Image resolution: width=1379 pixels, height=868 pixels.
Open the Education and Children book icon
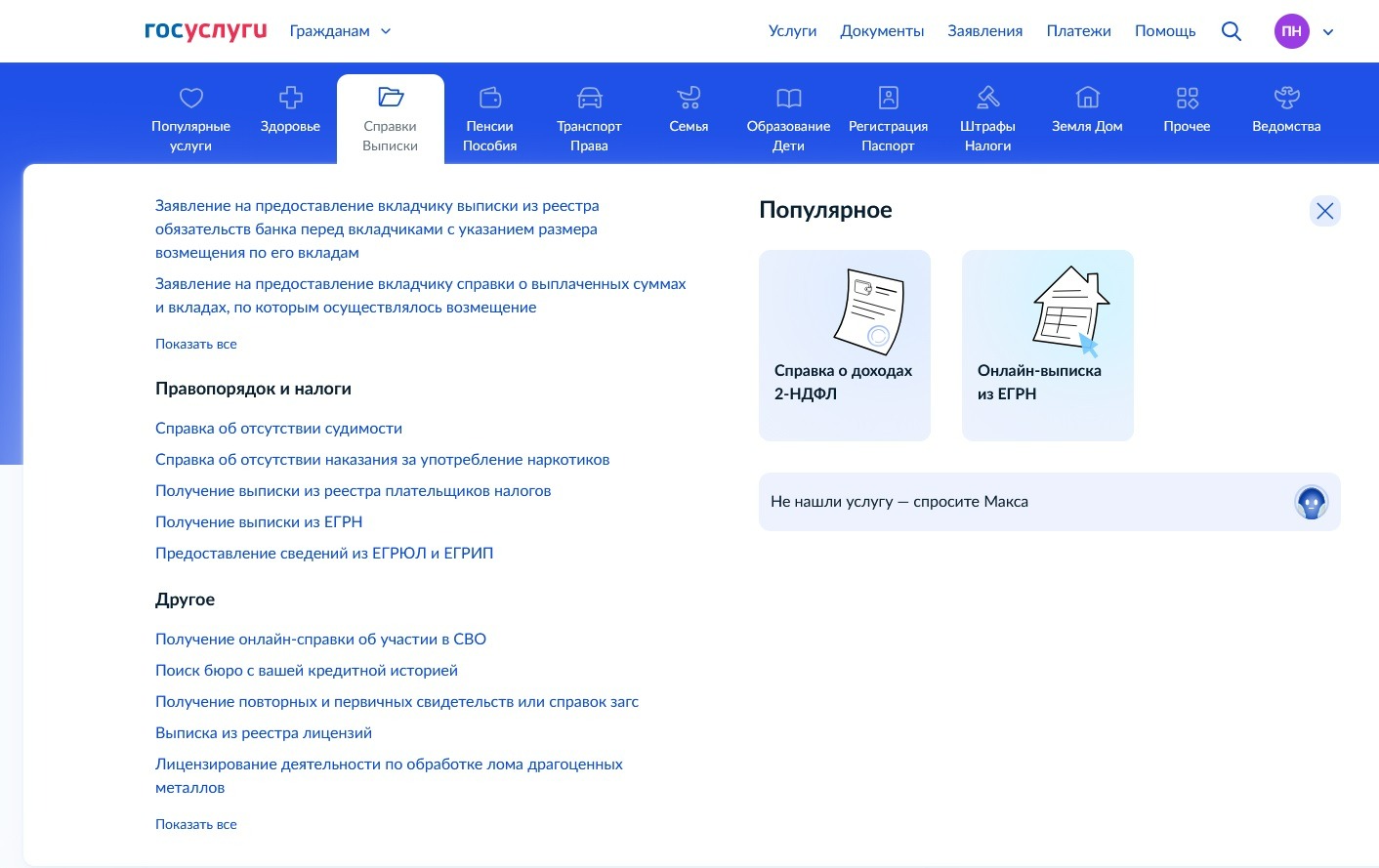(x=788, y=98)
